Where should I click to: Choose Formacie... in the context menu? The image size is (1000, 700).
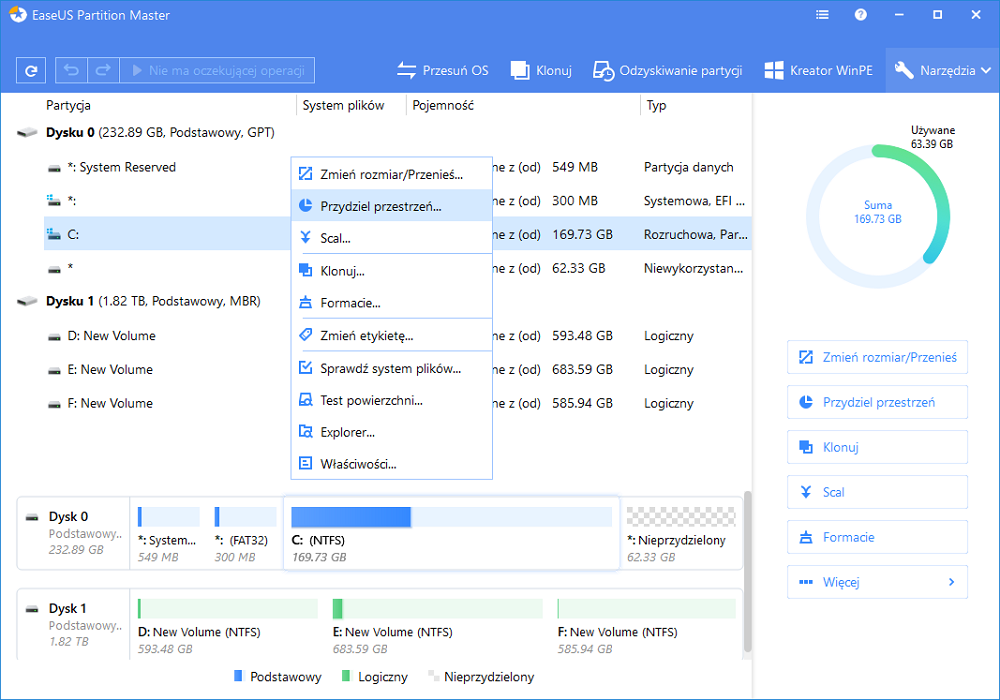(392, 302)
